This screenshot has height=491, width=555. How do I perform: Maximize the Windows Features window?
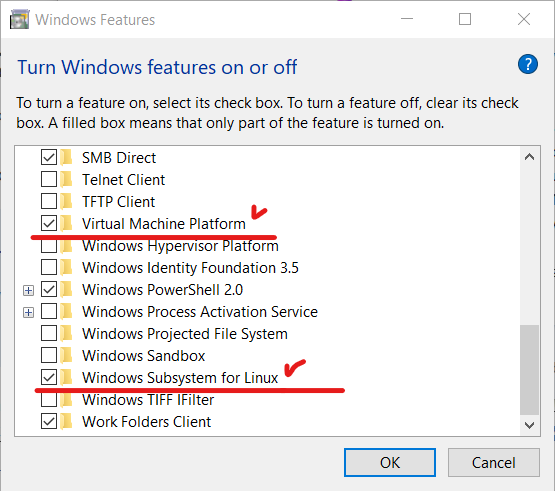465,19
